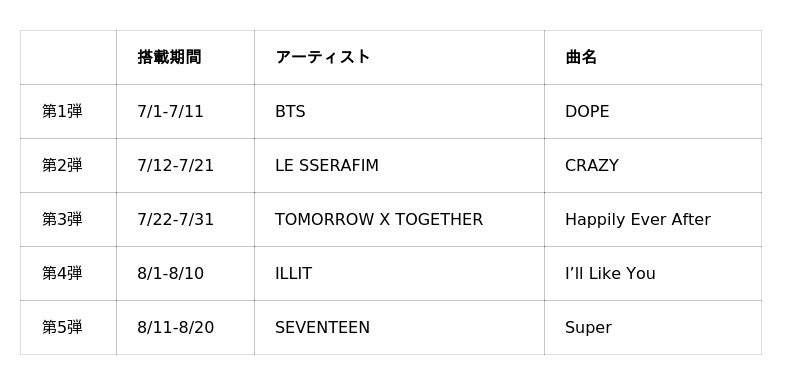The image size is (800, 385).
Task: Click the 7/1-7/11 date cell
Action: 170,111
